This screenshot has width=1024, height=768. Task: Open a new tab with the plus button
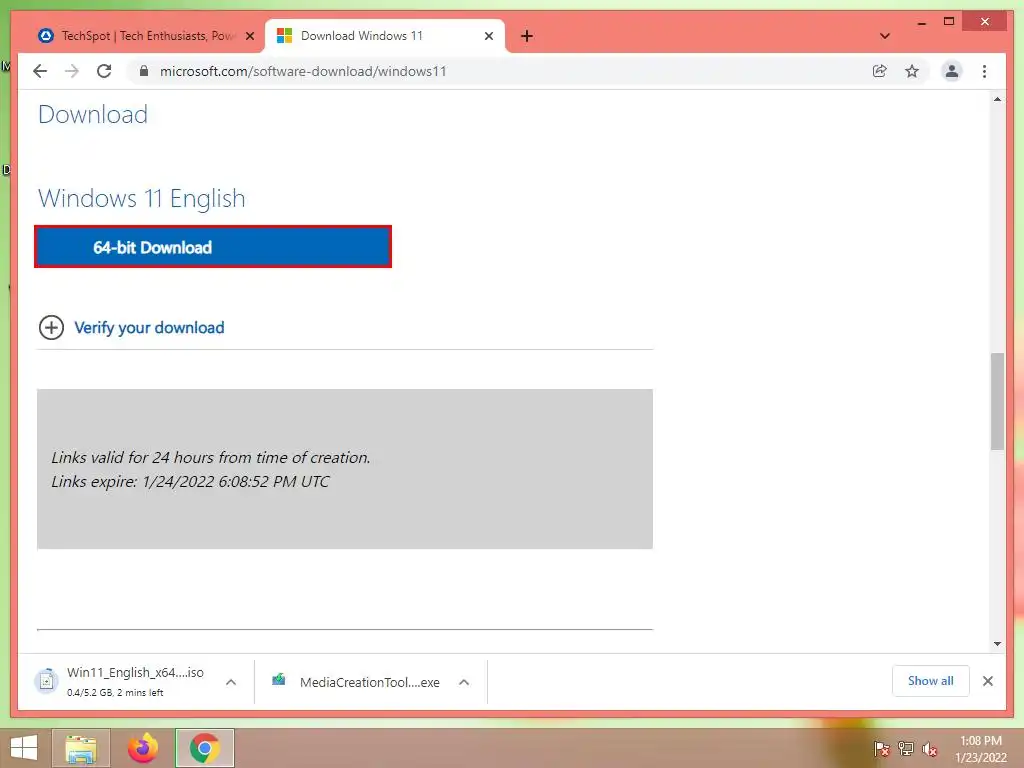click(527, 36)
